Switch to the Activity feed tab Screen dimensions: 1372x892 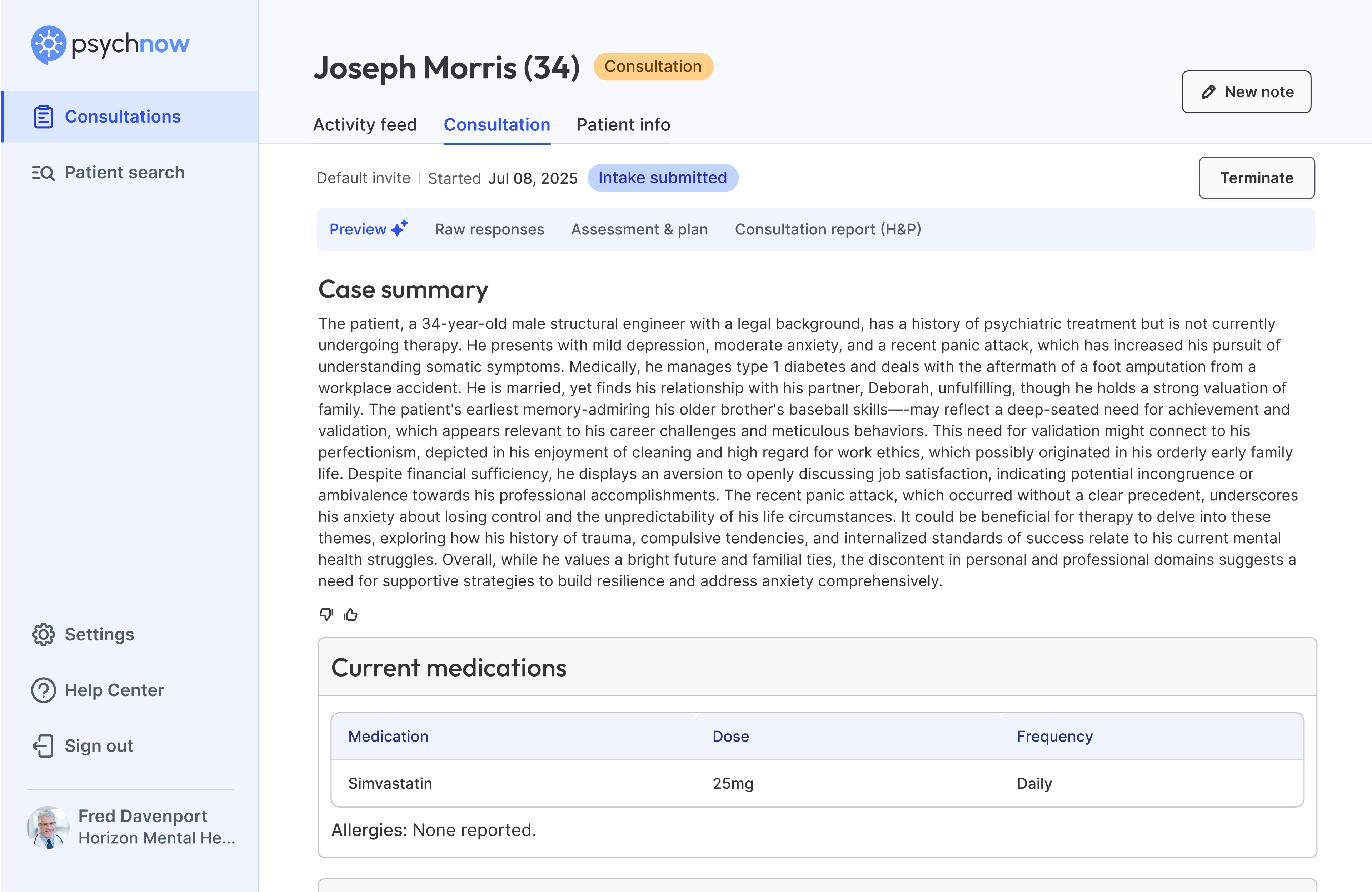tap(365, 125)
